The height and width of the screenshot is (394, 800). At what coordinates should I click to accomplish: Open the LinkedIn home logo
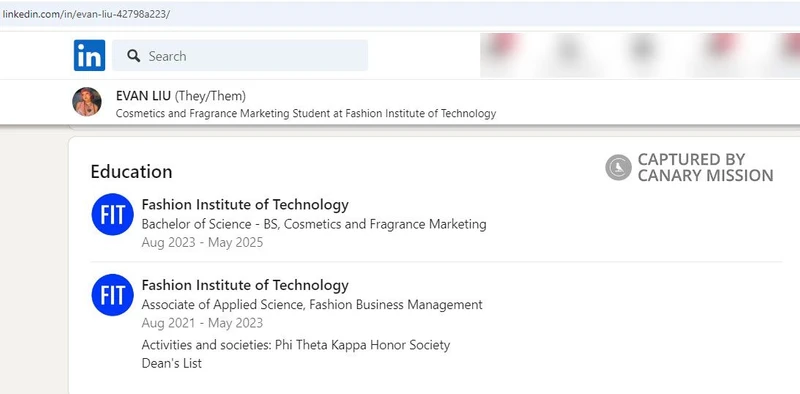tap(89, 55)
